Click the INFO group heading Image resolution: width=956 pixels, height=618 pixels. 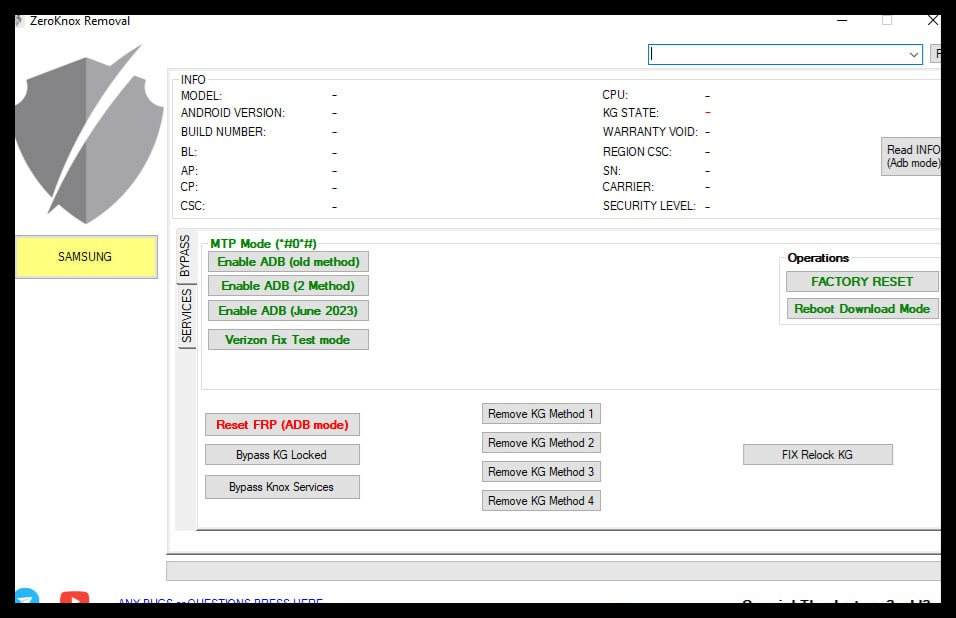click(x=193, y=80)
